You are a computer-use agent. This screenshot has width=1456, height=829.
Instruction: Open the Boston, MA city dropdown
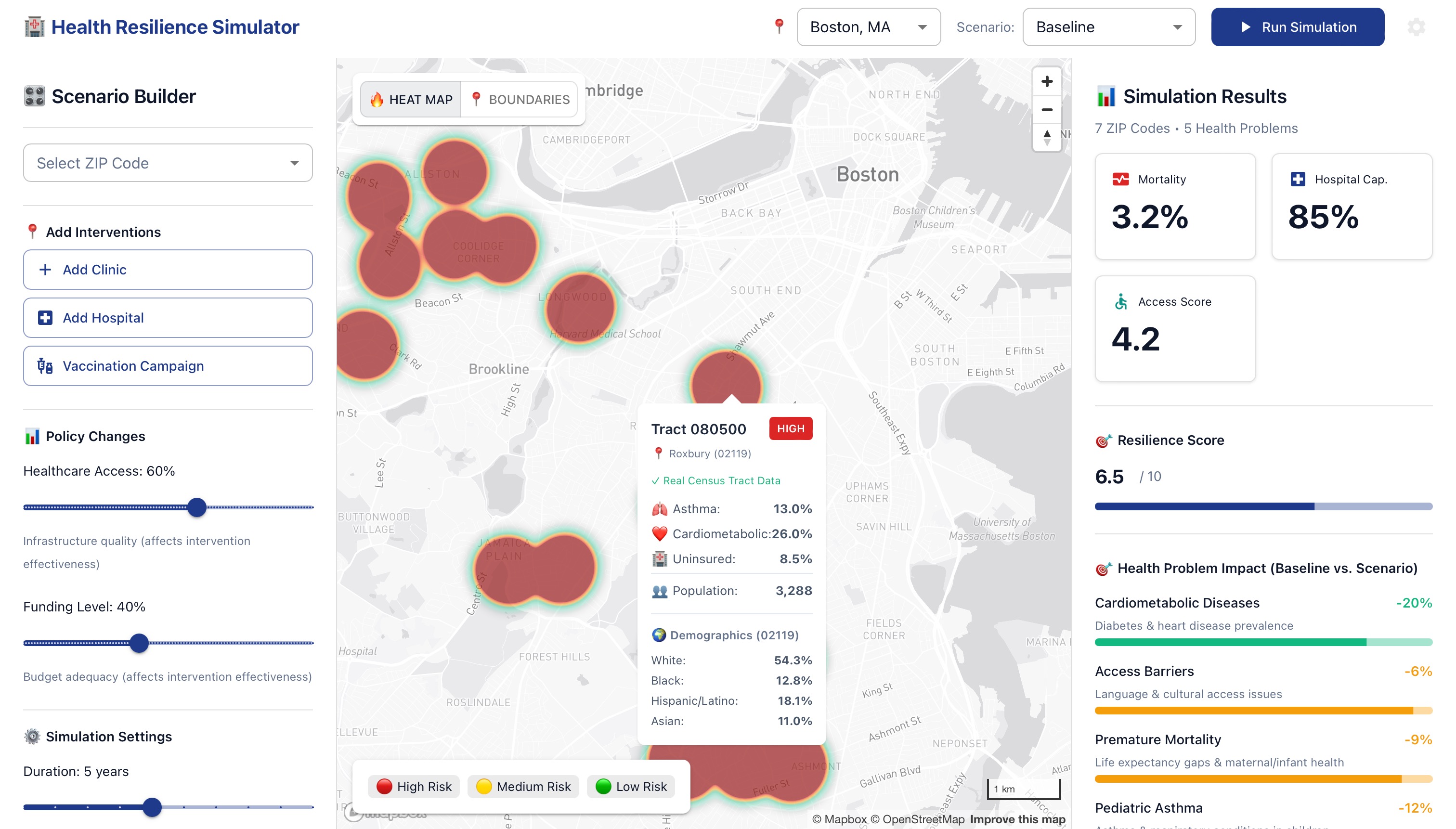(868, 27)
